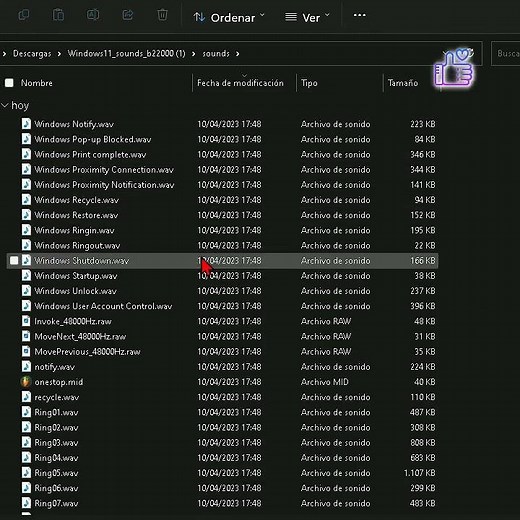Click the sounds breadcrumb segment
The height and width of the screenshot is (520, 520).
tap(216, 53)
